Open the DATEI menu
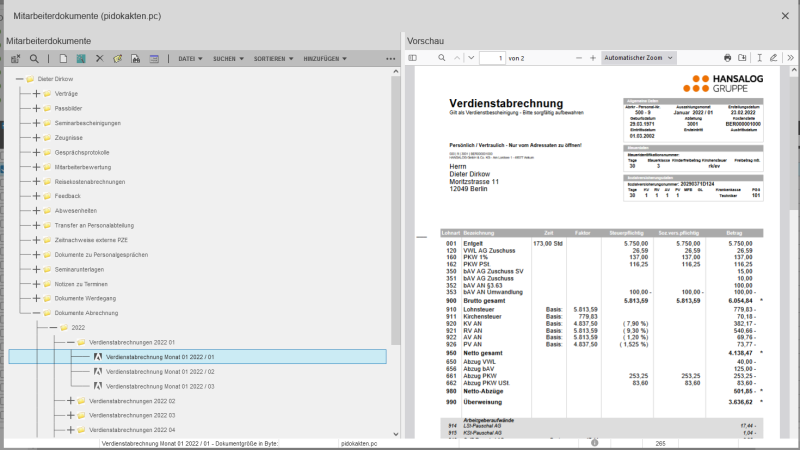This screenshot has height=450, width=800. pyautogui.click(x=190, y=59)
